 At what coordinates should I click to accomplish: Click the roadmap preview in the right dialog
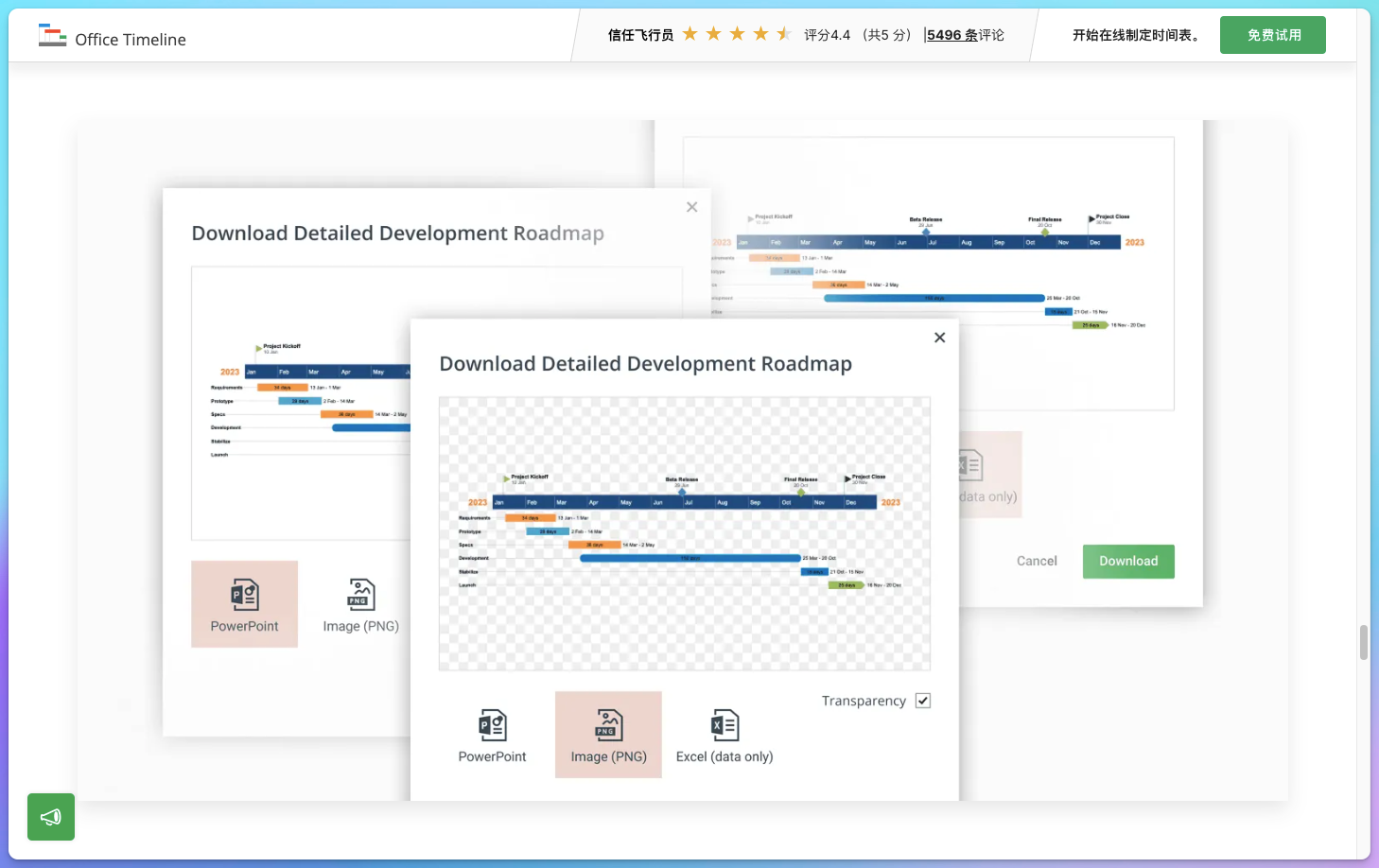coord(928,273)
